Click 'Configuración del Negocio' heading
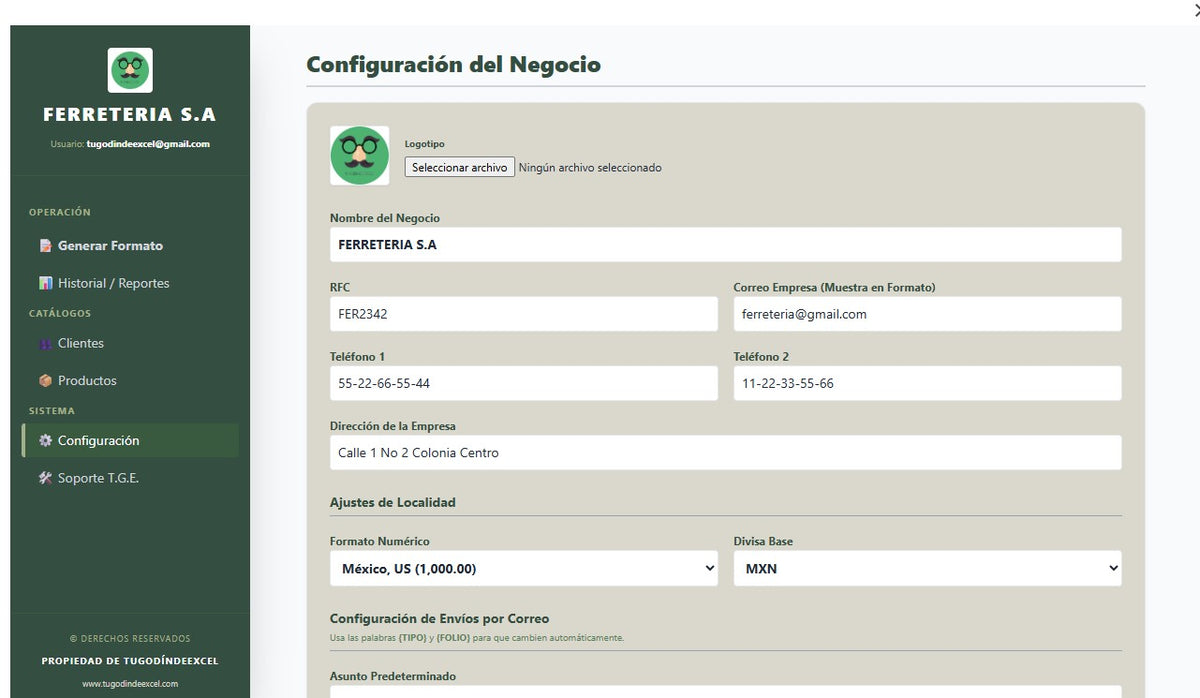 pyautogui.click(x=454, y=65)
